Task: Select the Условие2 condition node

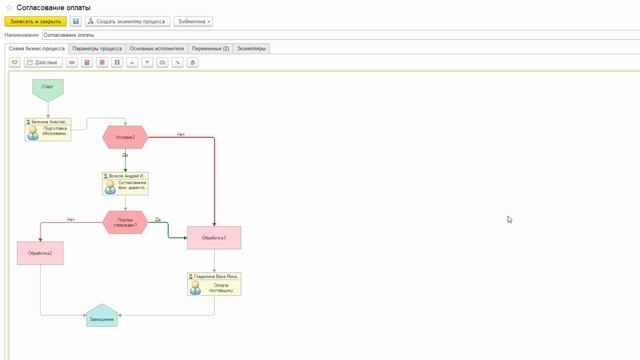Action: coord(125,138)
